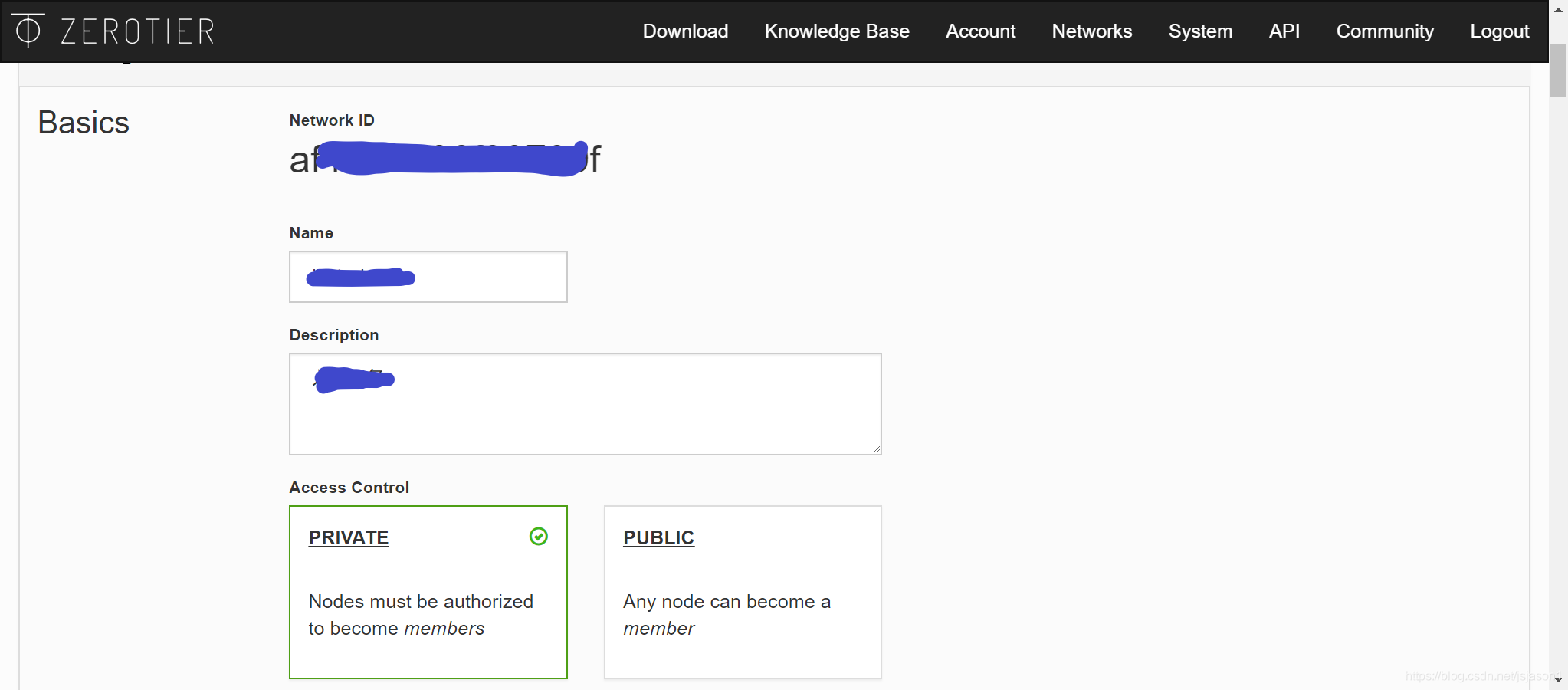
Task: Click the green checkmark on PRIVATE card
Action: [539, 537]
